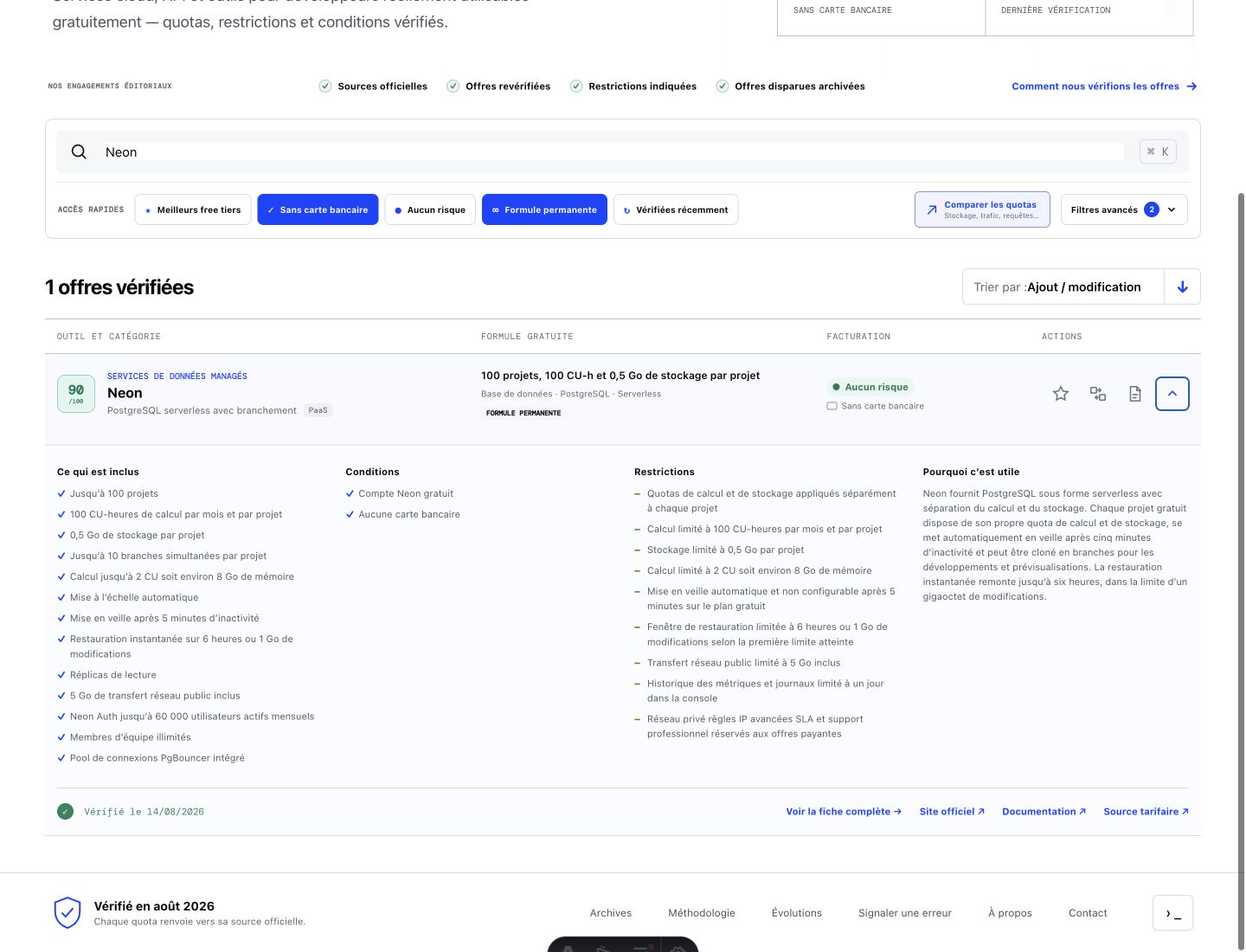The width and height of the screenshot is (1246, 952).
Task: Click Restrictions indiquées commitment
Action: [633, 87]
